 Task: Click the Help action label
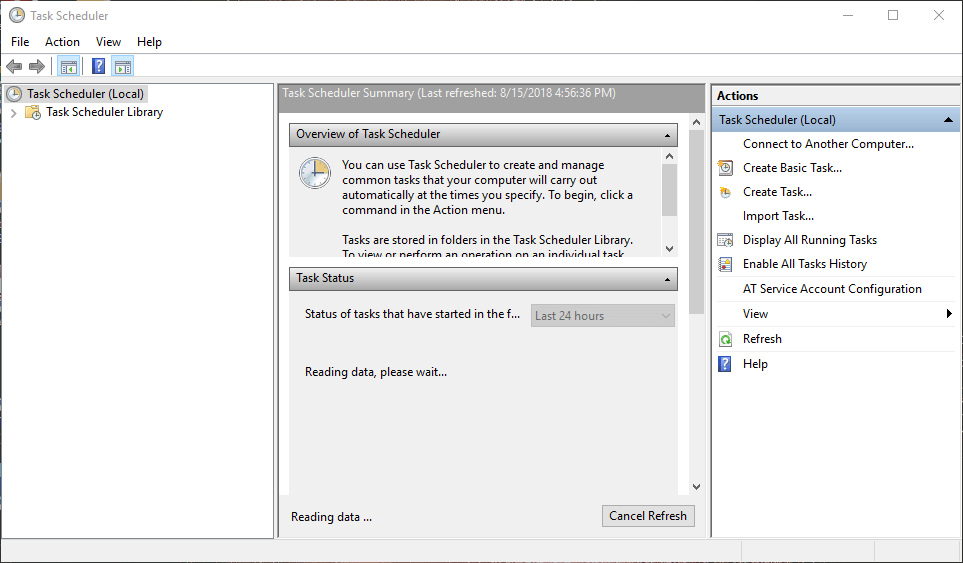pyautogui.click(x=755, y=364)
